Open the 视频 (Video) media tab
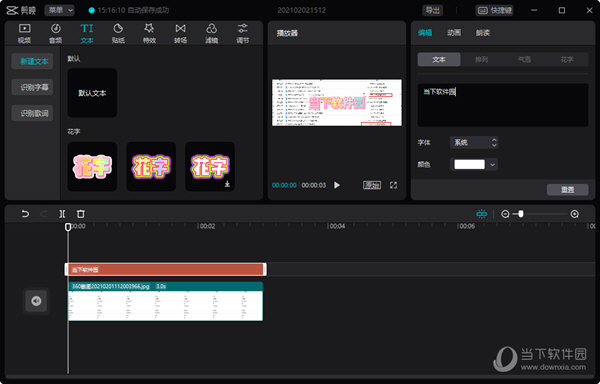 click(x=24, y=33)
